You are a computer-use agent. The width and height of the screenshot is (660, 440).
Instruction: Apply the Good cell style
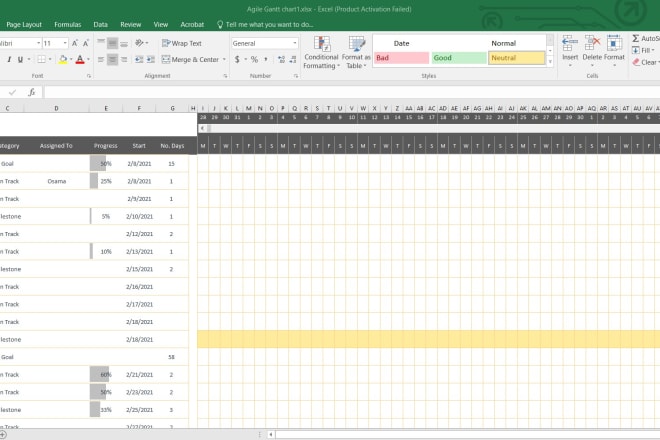pyautogui.click(x=459, y=58)
